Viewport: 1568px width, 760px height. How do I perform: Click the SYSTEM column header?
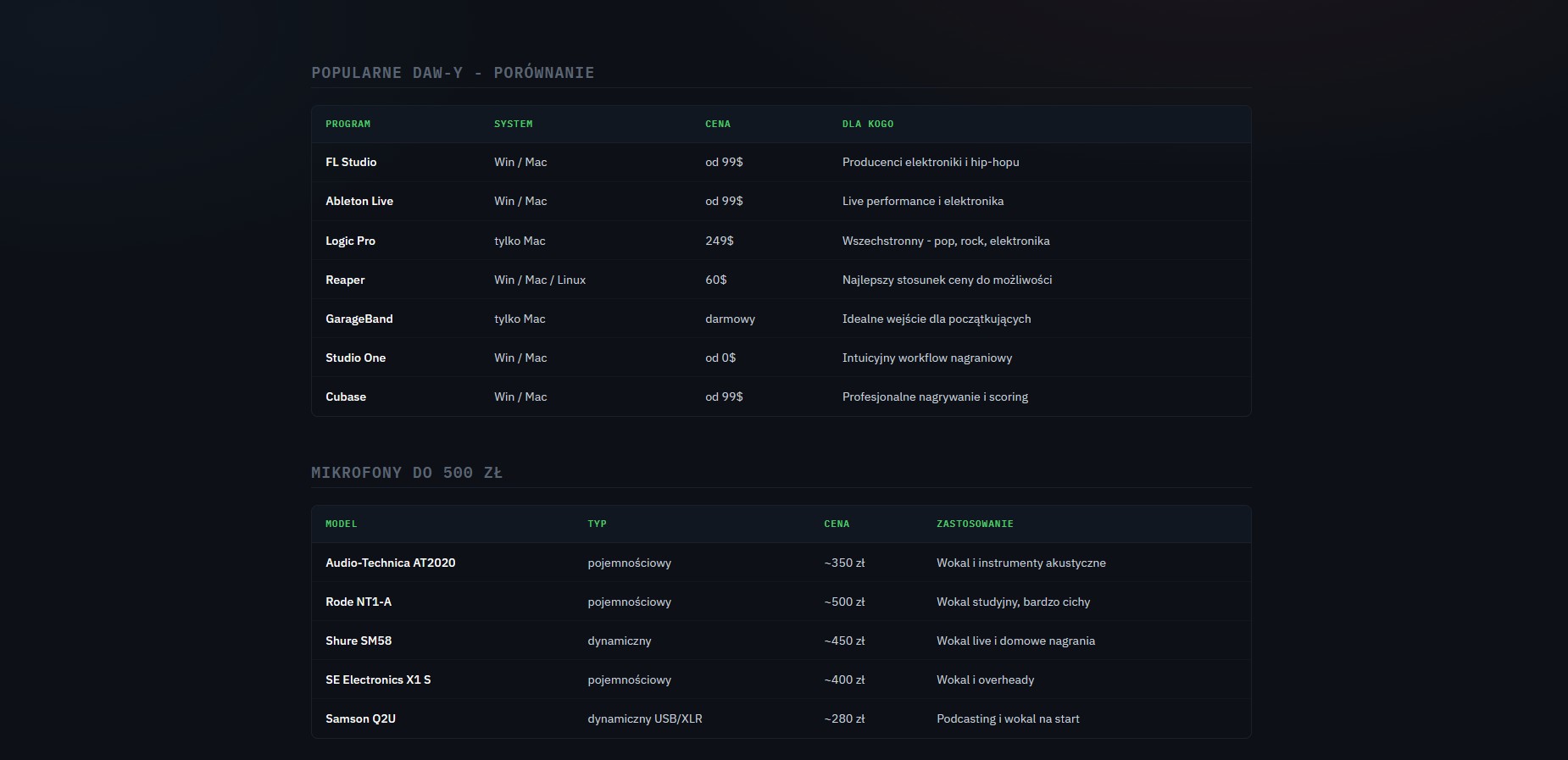pos(514,124)
